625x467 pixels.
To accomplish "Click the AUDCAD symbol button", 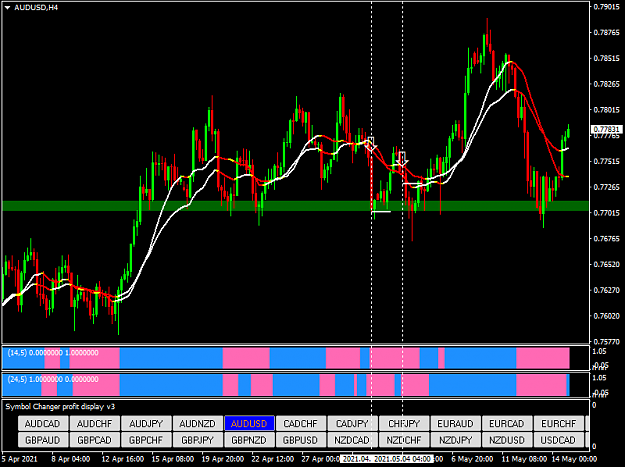I will 43,423.
